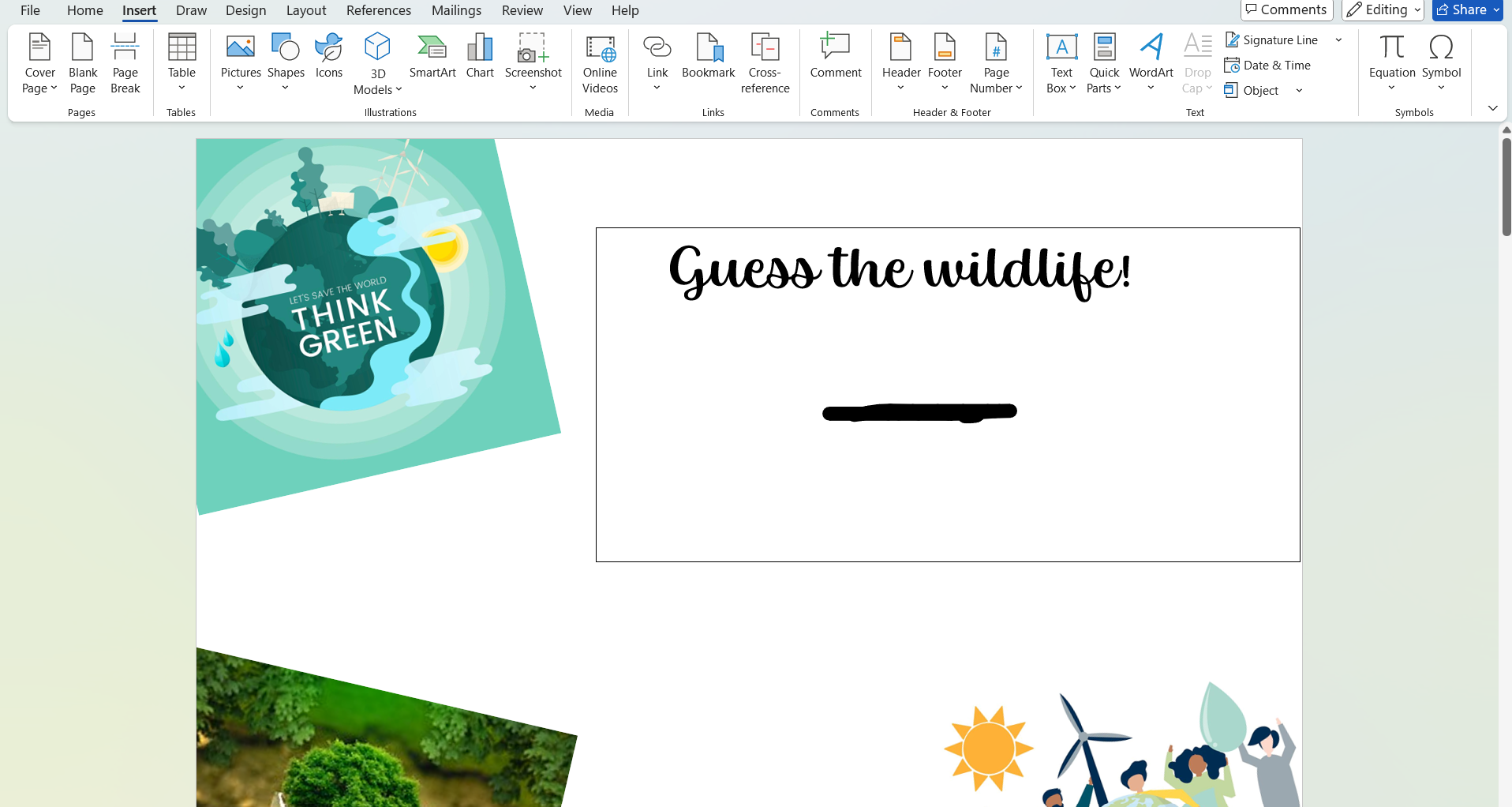Collapse the ribbon using the chevron
Image resolution: width=1512 pixels, height=807 pixels.
click(x=1491, y=108)
